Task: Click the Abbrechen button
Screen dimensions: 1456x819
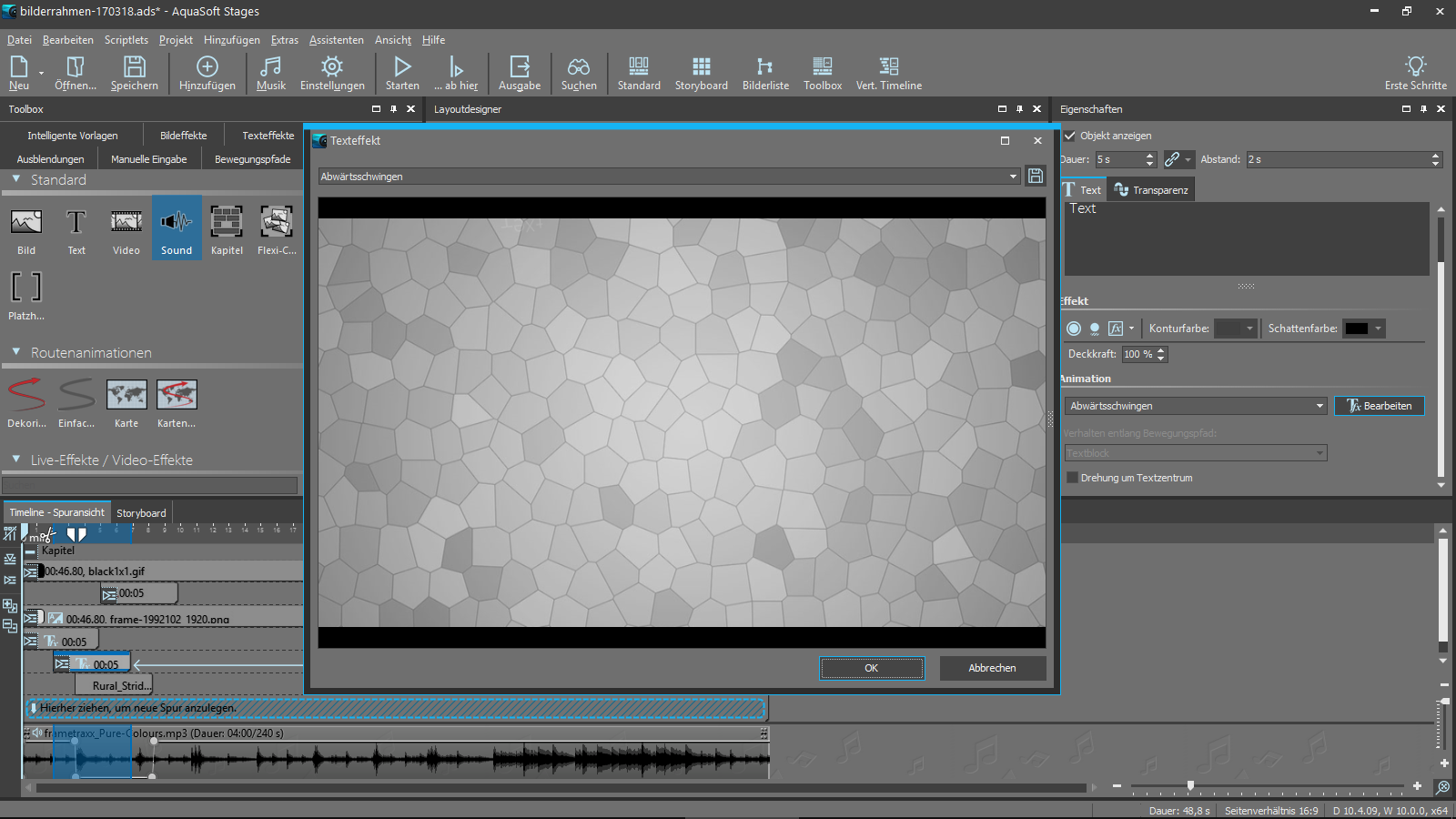Action: (992, 668)
